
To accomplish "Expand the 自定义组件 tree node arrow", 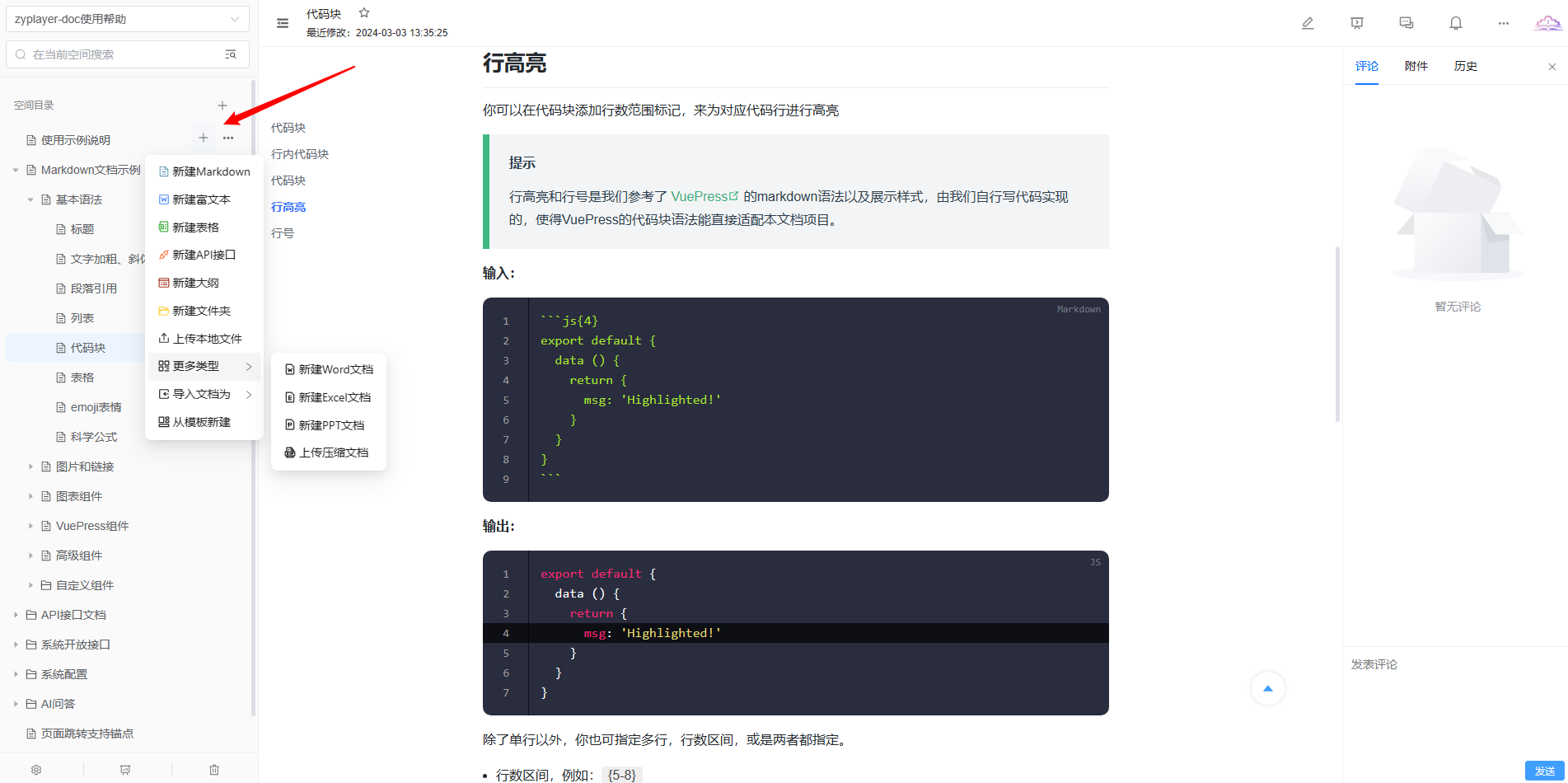I will click(x=30, y=585).
